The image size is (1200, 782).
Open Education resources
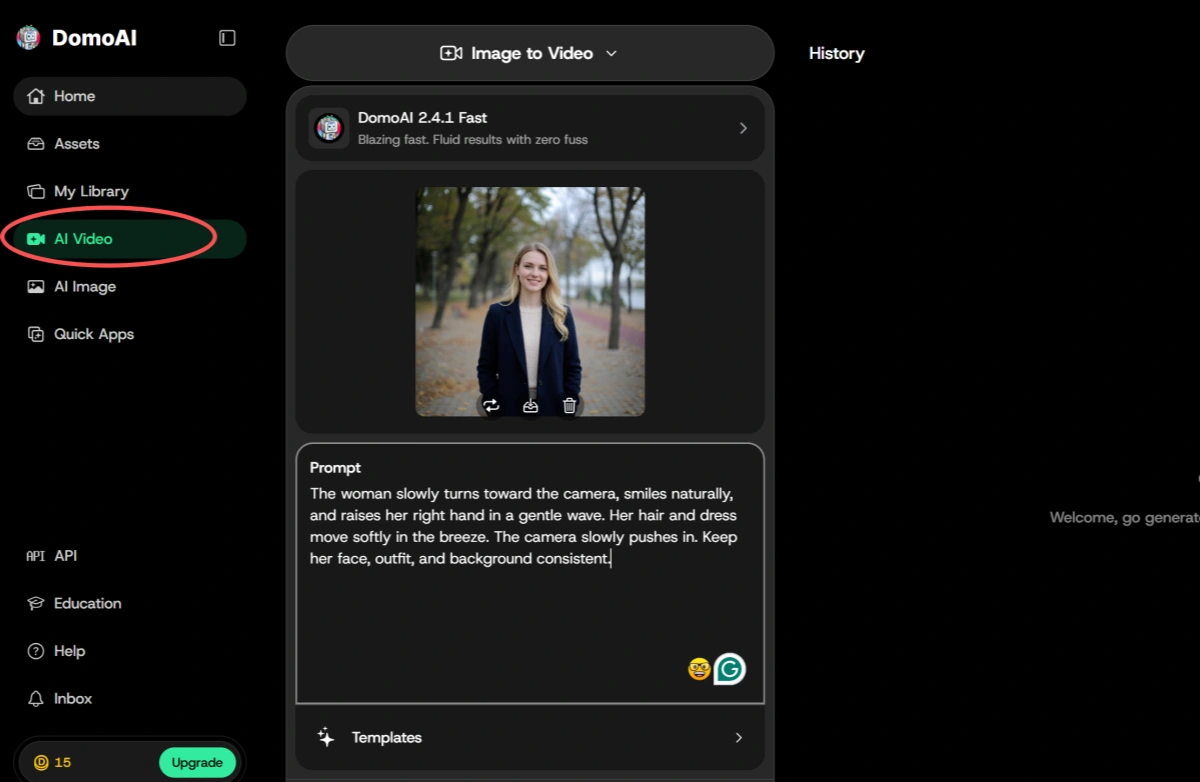tap(130, 604)
